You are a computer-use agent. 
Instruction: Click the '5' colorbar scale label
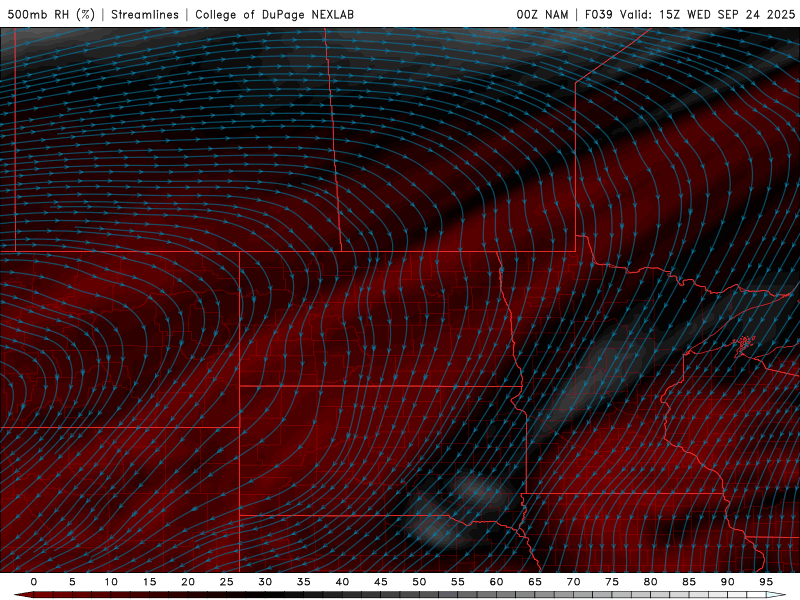(x=72, y=582)
